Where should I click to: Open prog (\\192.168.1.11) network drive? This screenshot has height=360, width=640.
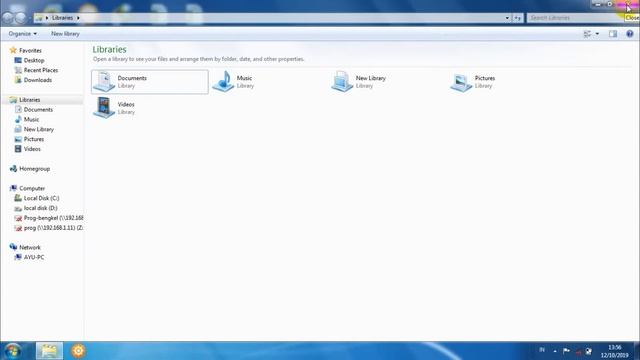[49, 228]
